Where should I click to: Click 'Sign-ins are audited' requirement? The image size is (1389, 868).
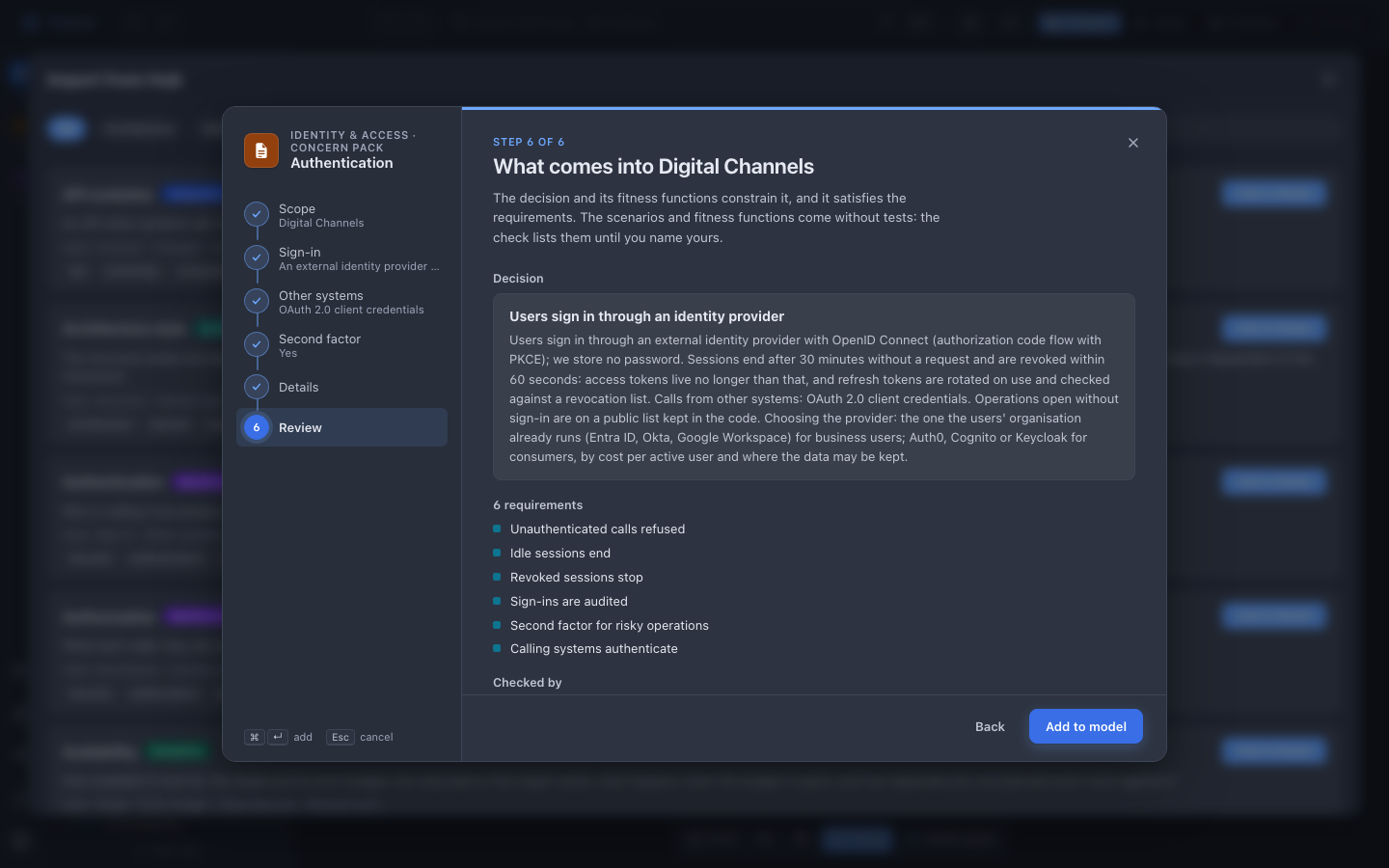[560, 601]
